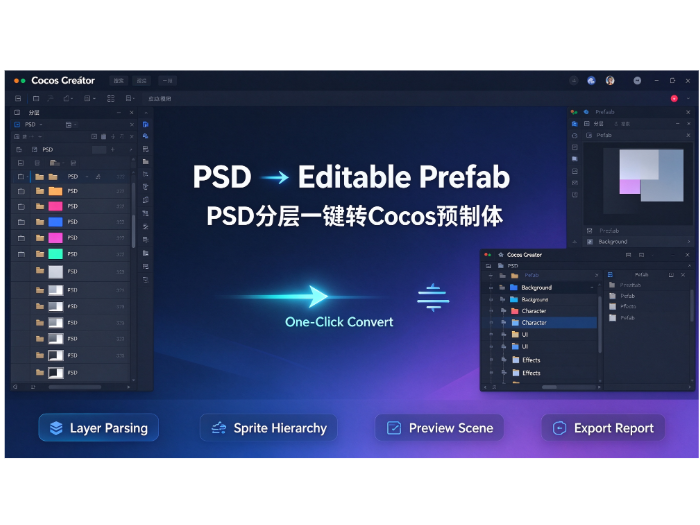The width and height of the screenshot is (700, 525).
Task: Click the blue globe account icon in the title bar
Action: pos(591,80)
